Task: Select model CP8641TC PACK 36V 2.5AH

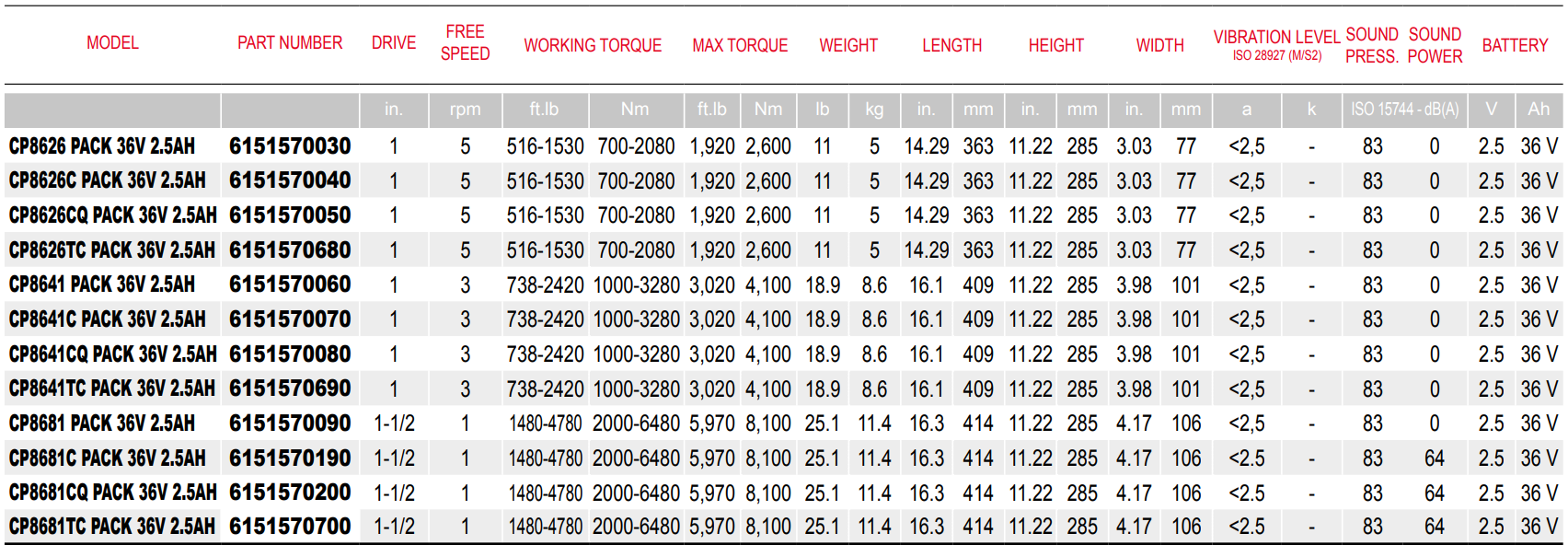Action: (x=112, y=388)
